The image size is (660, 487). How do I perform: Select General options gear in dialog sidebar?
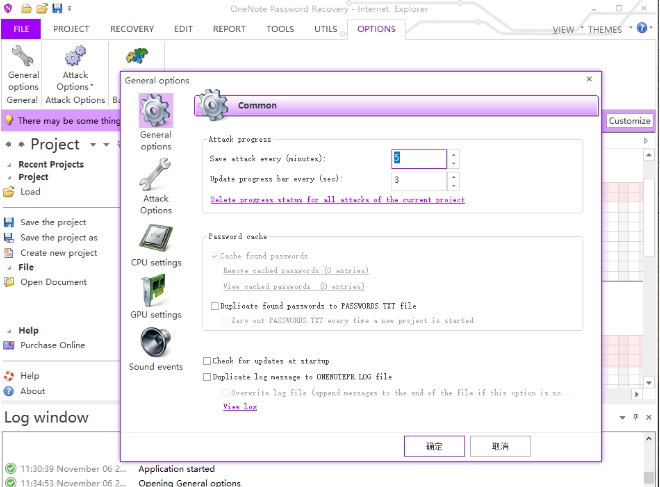[x=156, y=110]
